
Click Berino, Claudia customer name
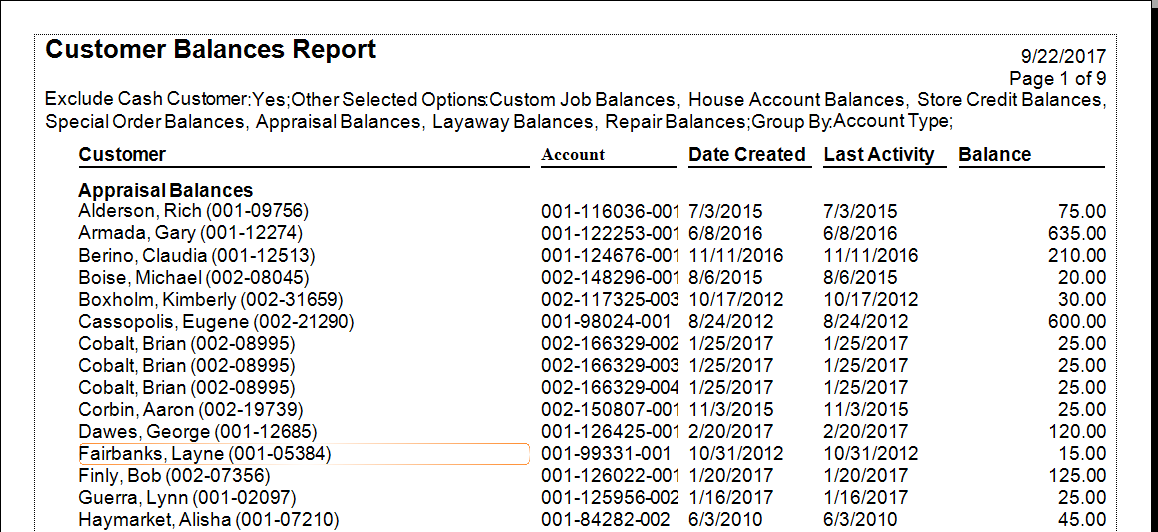pos(197,256)
